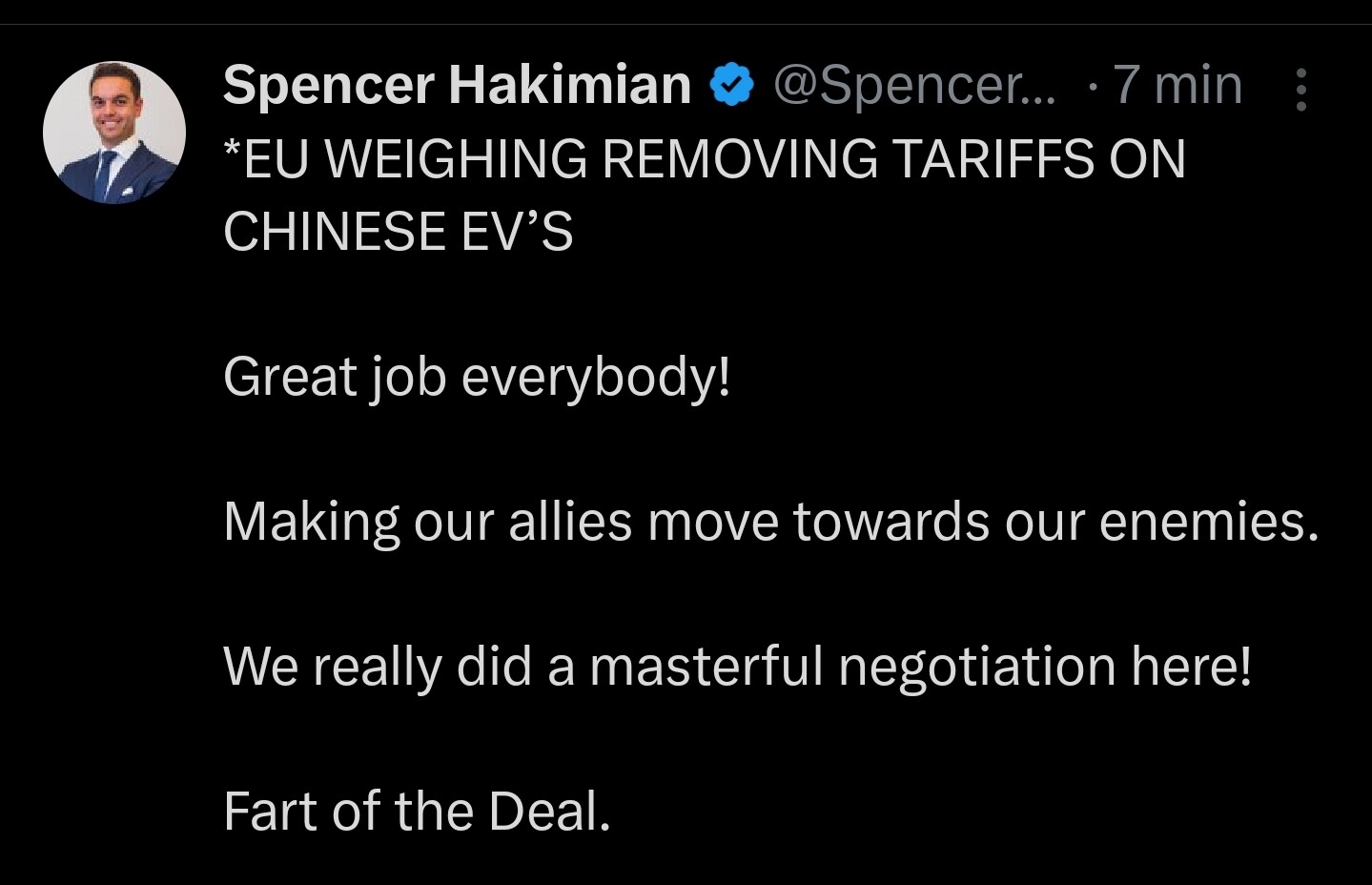Click the CHINESE EV'S text line
The height and width of the screenshot is (885, 1372).
click(x=399, y=232)
